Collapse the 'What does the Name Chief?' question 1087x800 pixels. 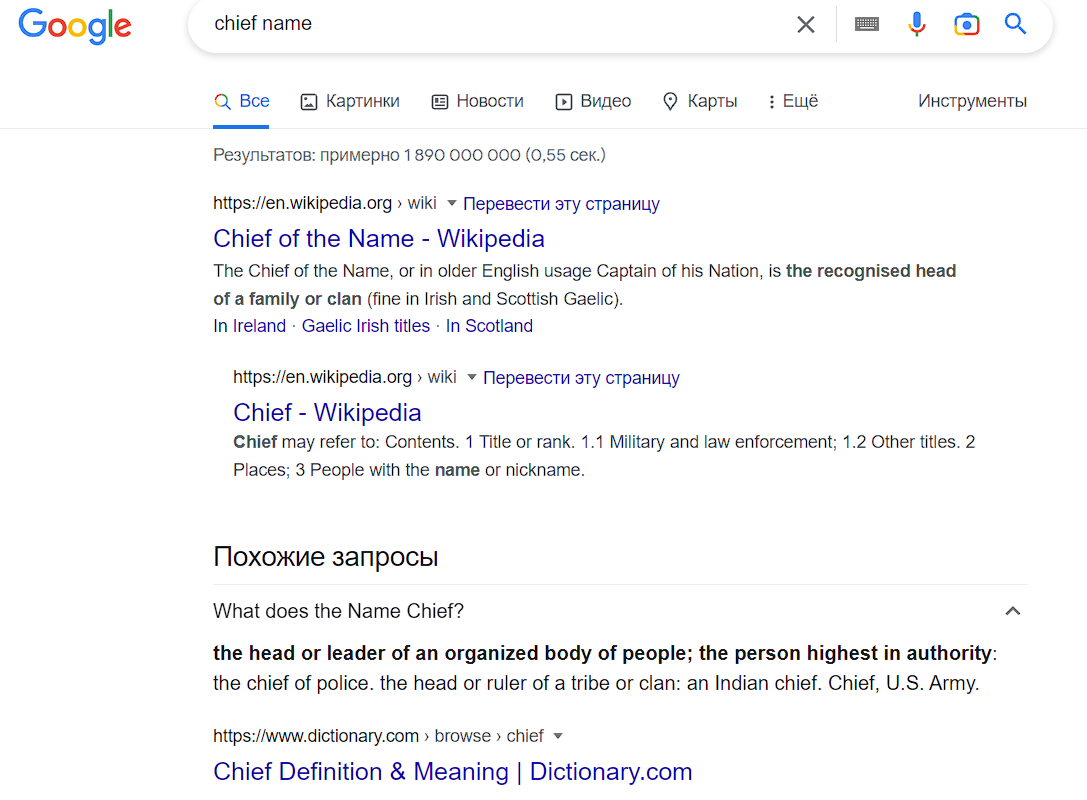(1013, 611)
